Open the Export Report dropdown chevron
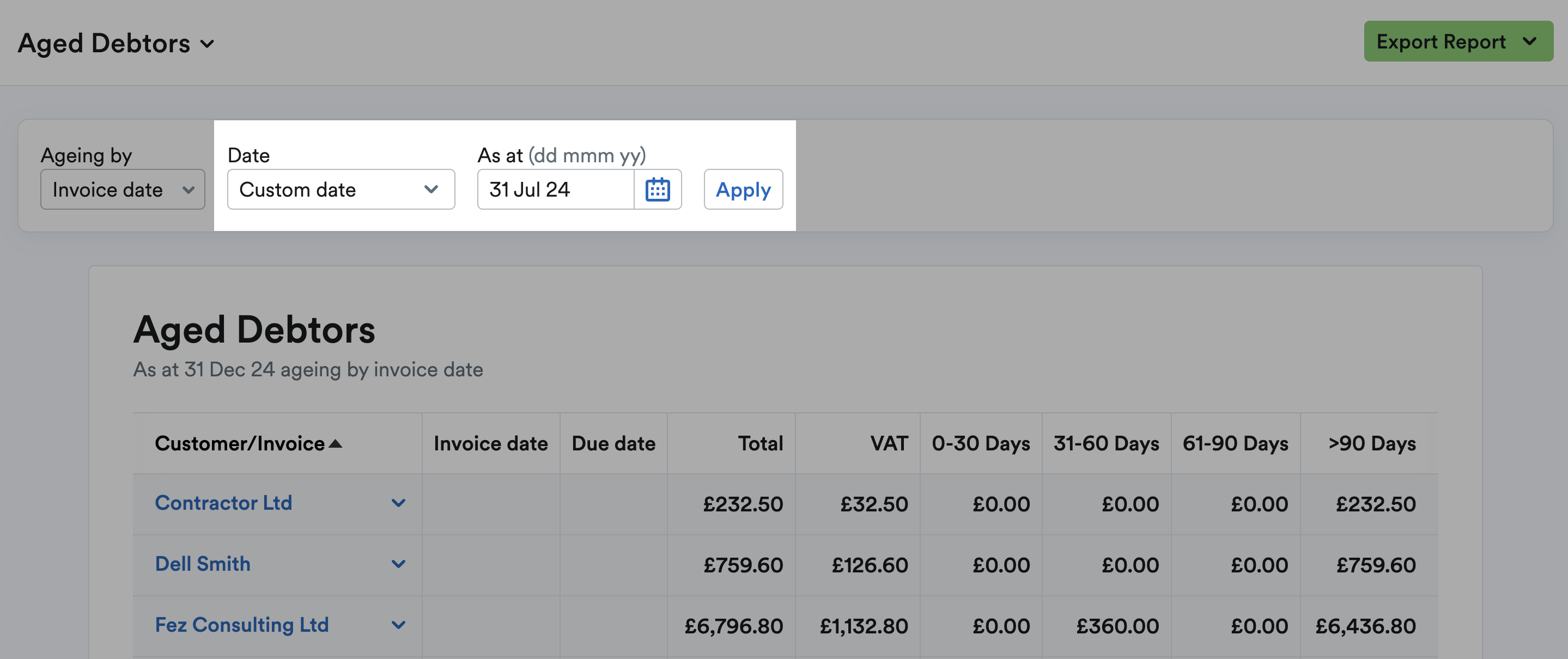Screen dimensions: 1568x659 [x=1529, y=41]
